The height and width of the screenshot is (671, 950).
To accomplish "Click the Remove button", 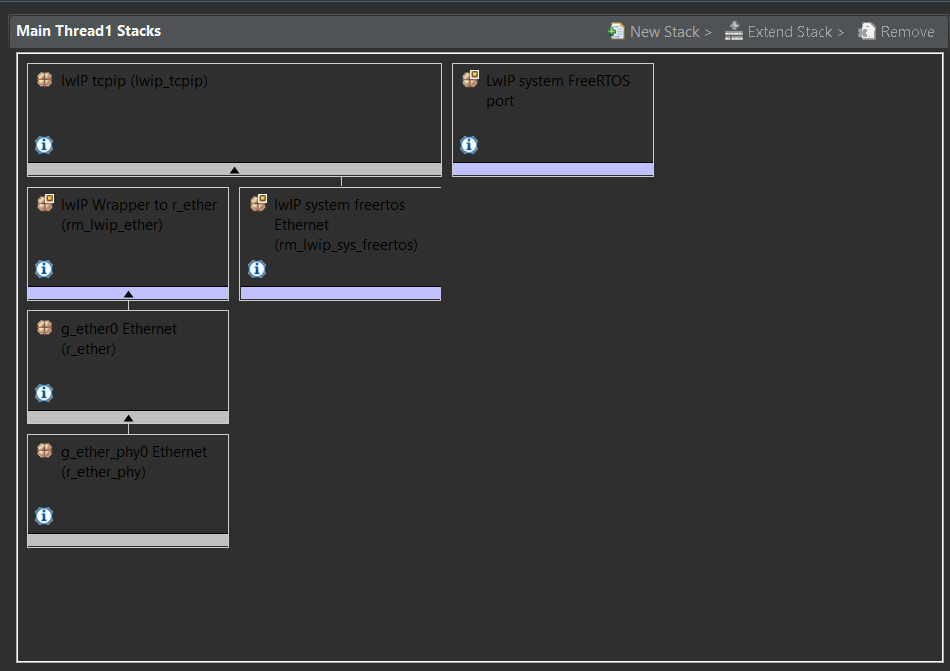I will [x=896, y=31].
